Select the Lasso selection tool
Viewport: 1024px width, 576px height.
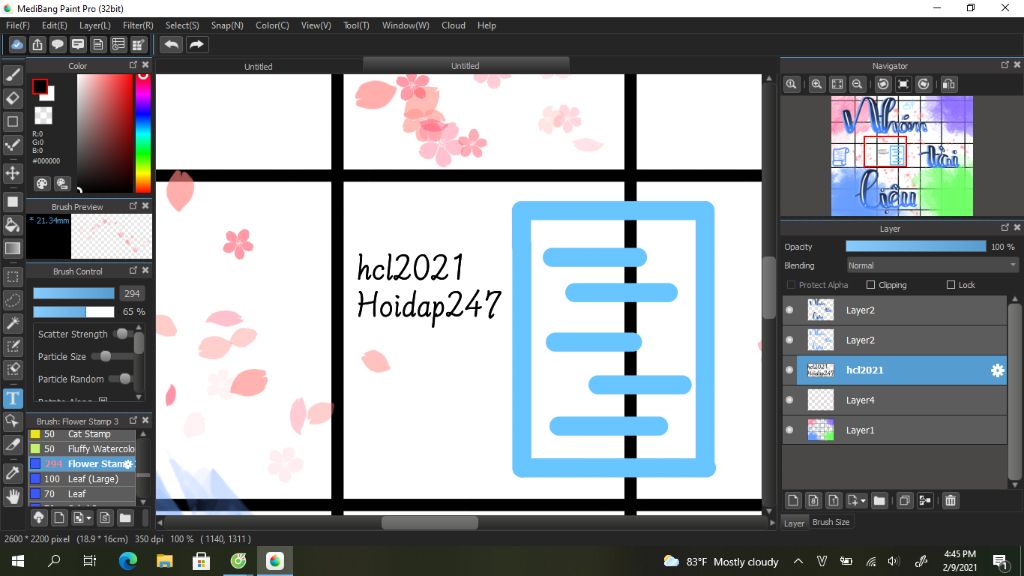click(x=12, y=300)
